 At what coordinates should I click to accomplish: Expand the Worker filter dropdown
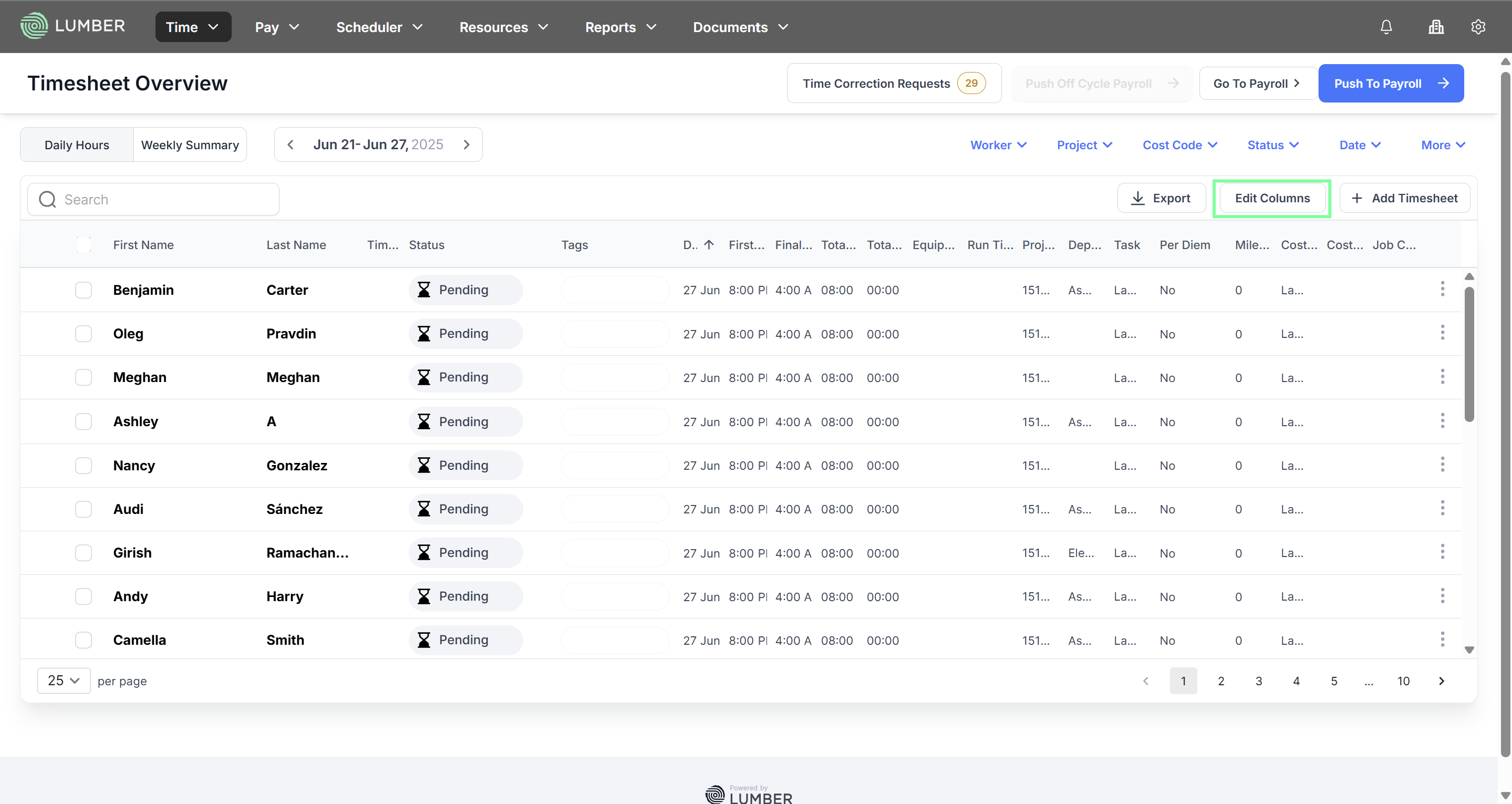tap(998, 145)
